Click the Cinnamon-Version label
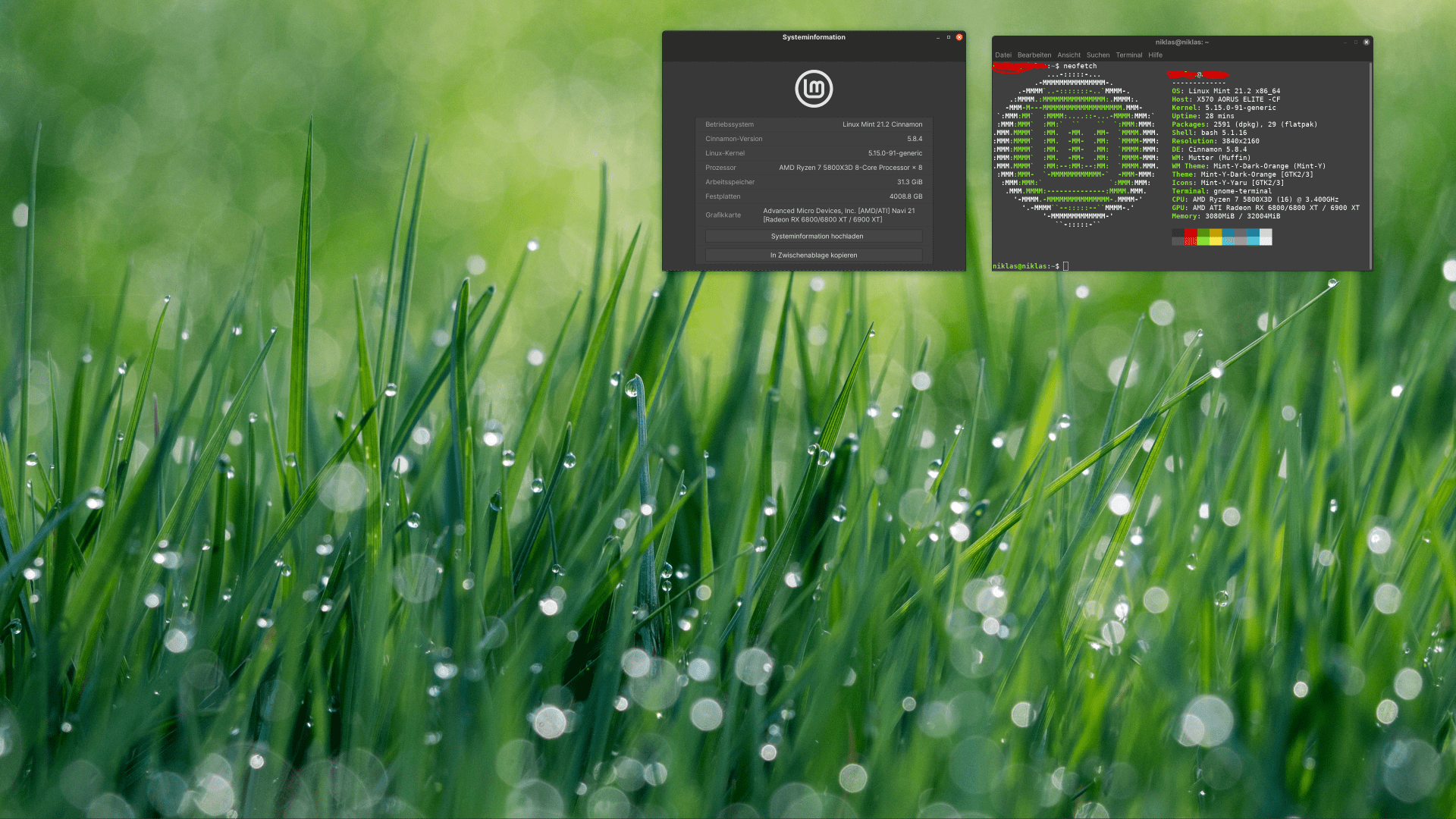The height and width of the screenshot is (819, 1456). 734,139
